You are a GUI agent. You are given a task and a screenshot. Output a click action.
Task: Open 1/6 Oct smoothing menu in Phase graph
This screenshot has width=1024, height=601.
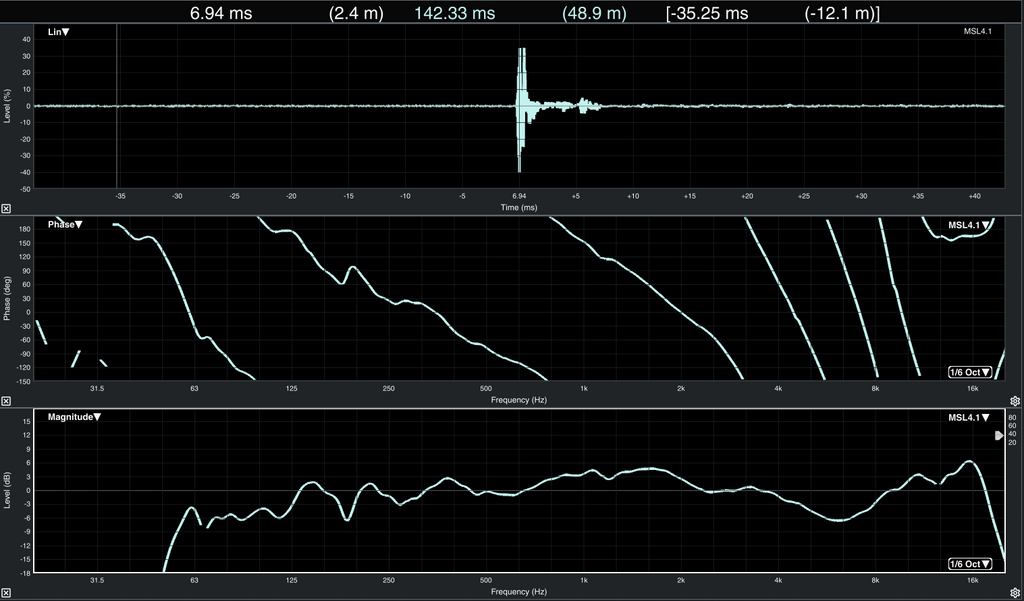970,372
